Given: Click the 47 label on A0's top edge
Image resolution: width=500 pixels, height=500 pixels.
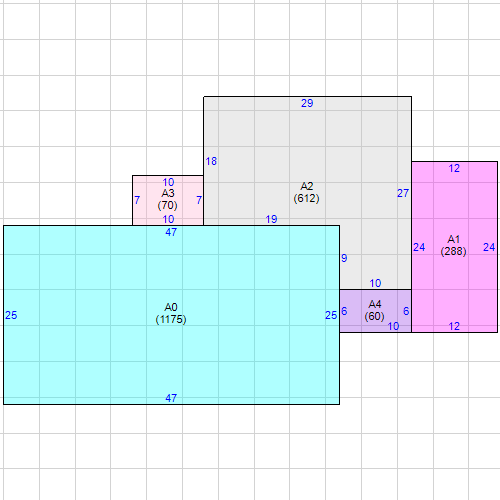Looking at the screenshot, I should click(171, 232).
